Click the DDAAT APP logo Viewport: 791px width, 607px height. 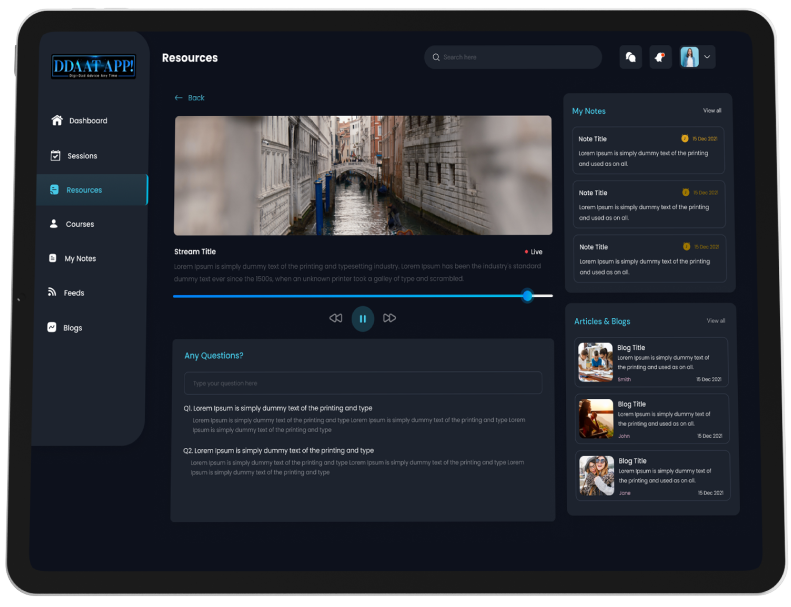pos(93,67)
